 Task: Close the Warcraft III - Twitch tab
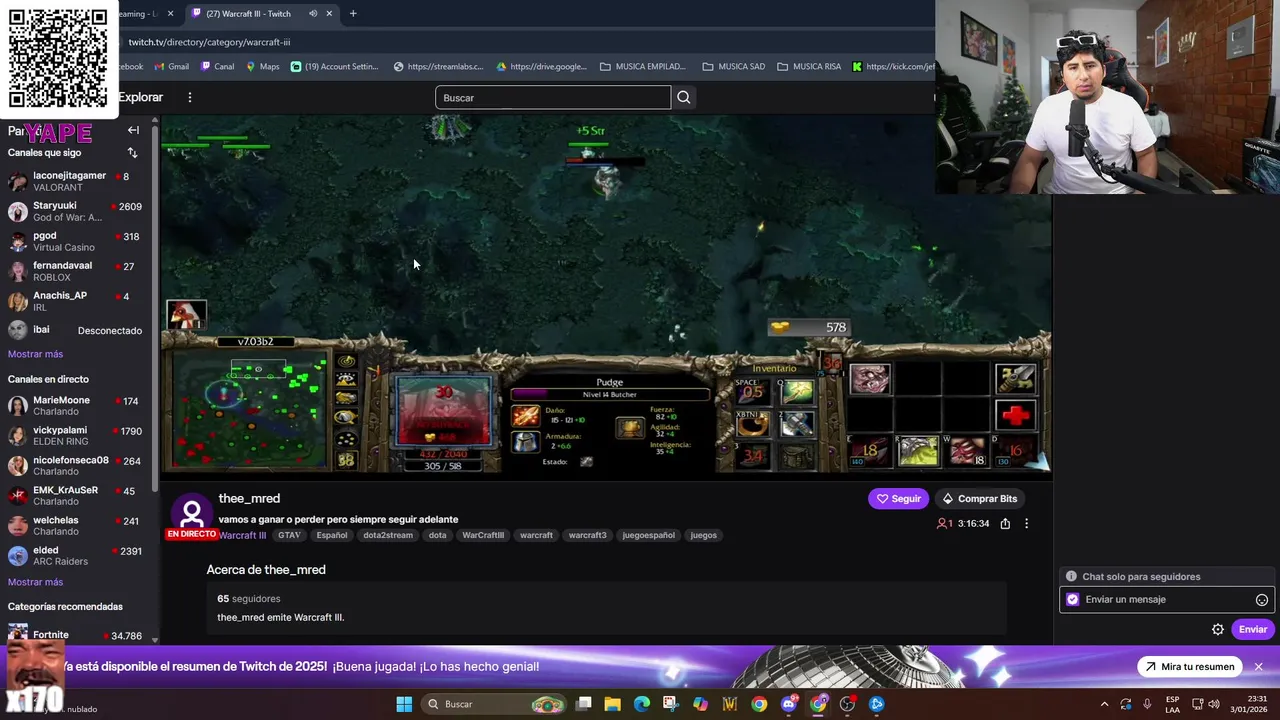[330, 14]
